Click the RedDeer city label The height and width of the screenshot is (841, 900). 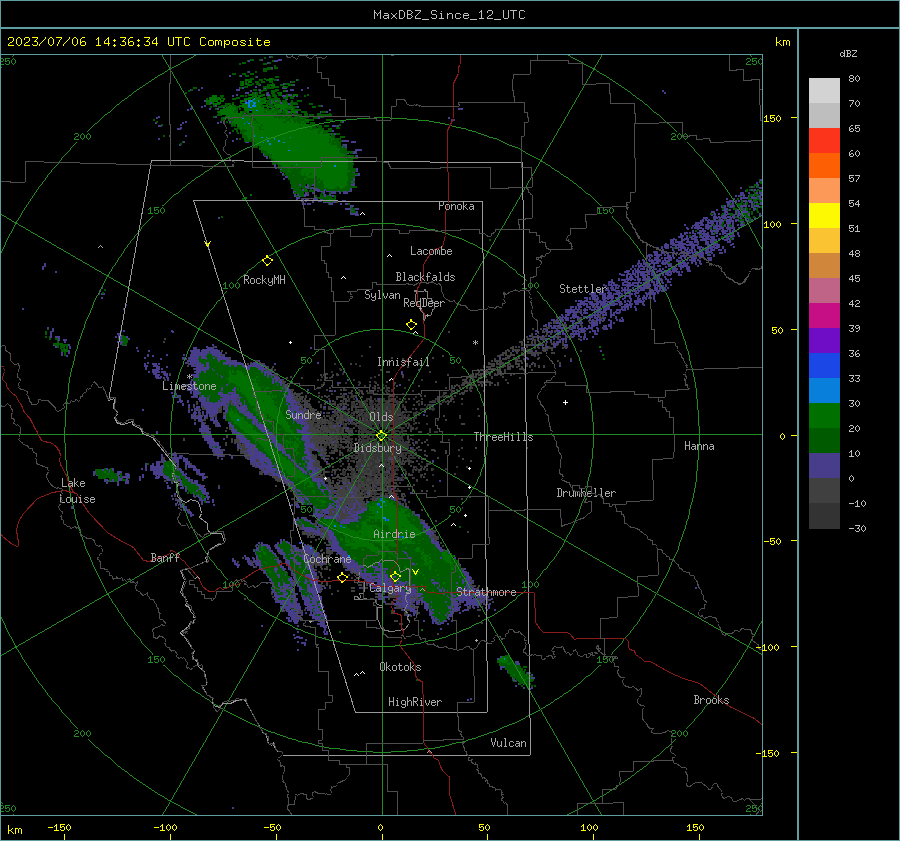pos(424,303)
